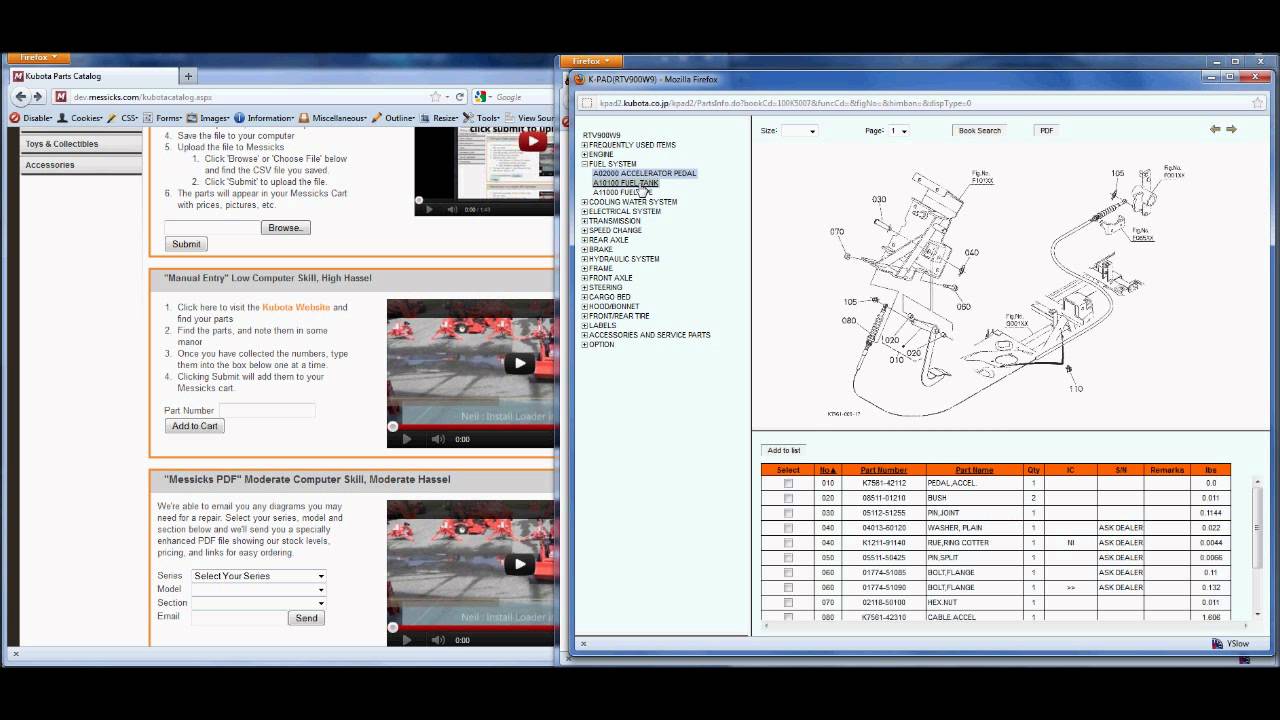
Task: Open the CSS menu in developer toolbar
Action: point(125,118)
